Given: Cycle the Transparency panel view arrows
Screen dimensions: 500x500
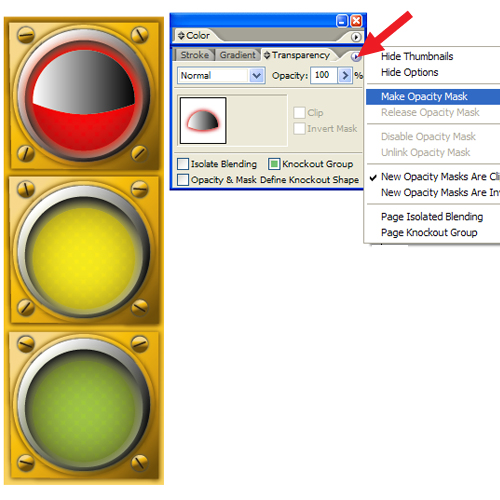Looking at the screenshot, I should (x=267, y=55).
